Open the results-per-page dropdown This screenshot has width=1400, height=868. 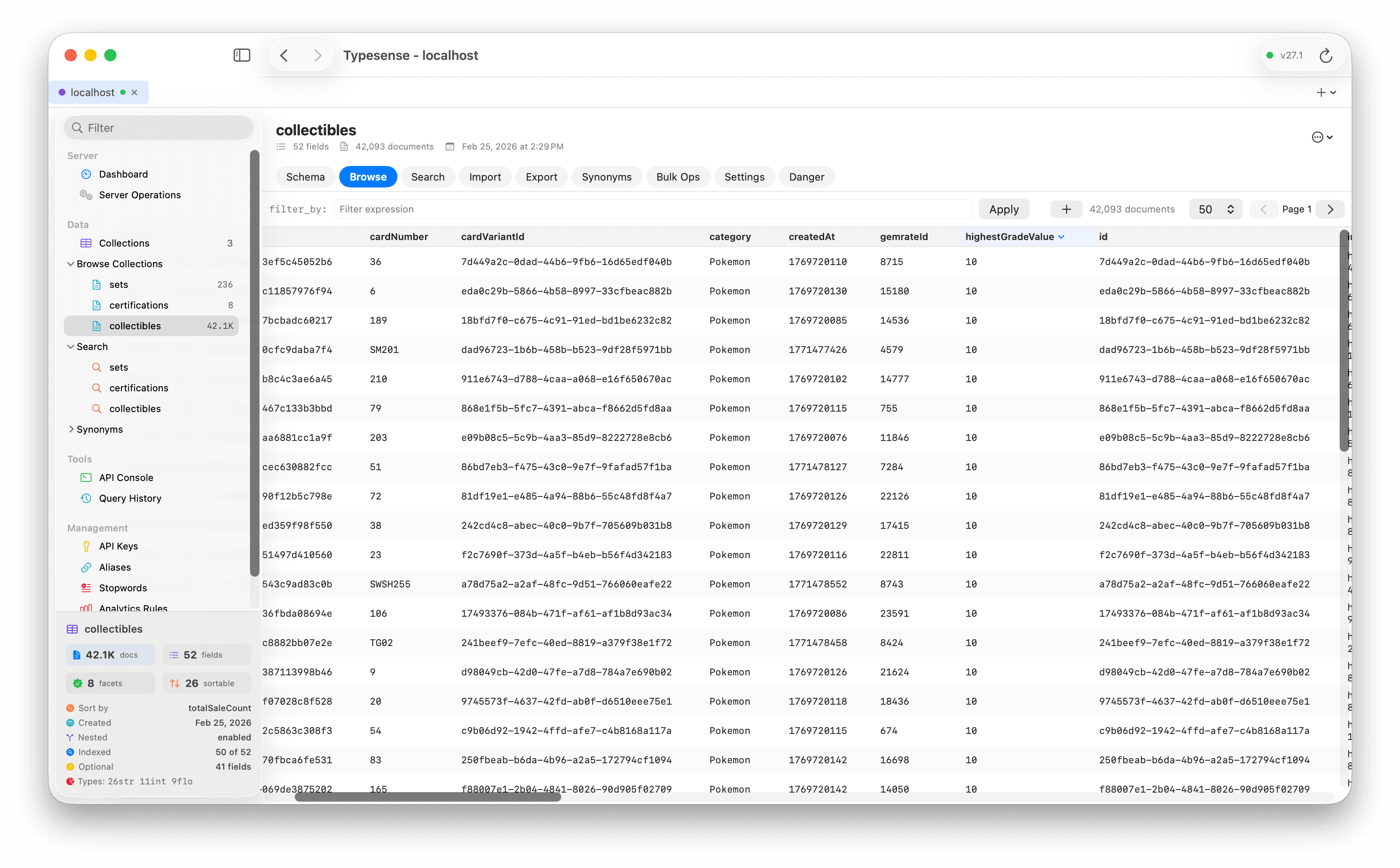pyautogui.click(x=1215, y=209)
